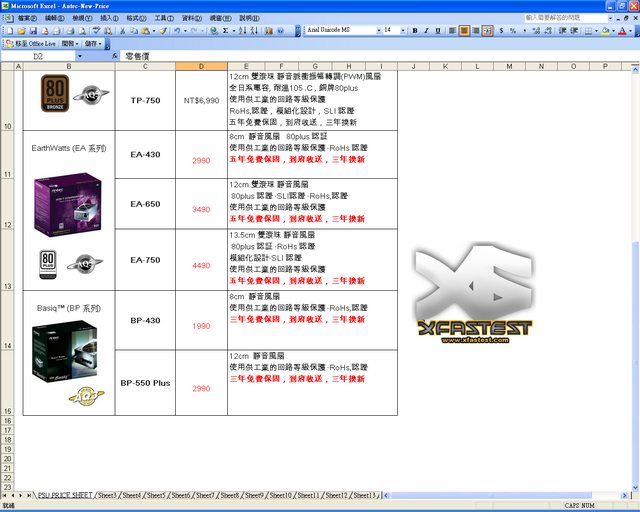
Task: Open Fill Color dropdown arrow
Action: coord(613,31)
